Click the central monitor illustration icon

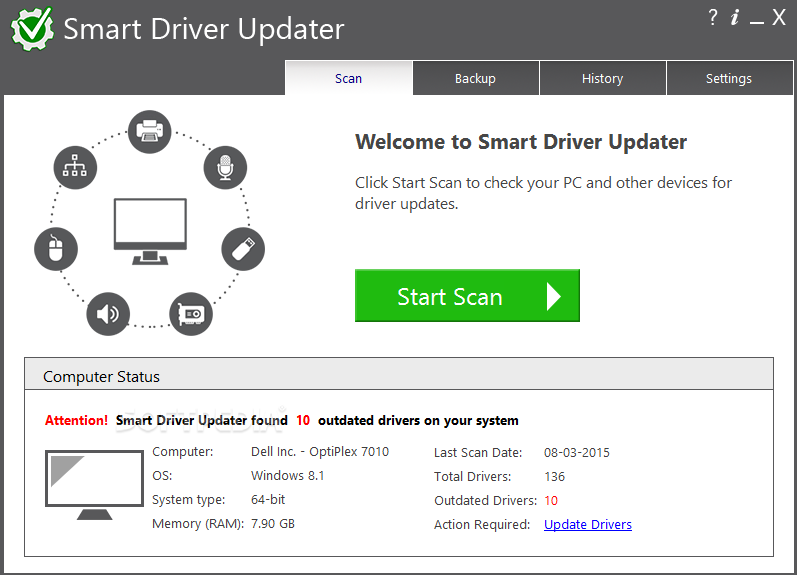click(x=150, y=231)
